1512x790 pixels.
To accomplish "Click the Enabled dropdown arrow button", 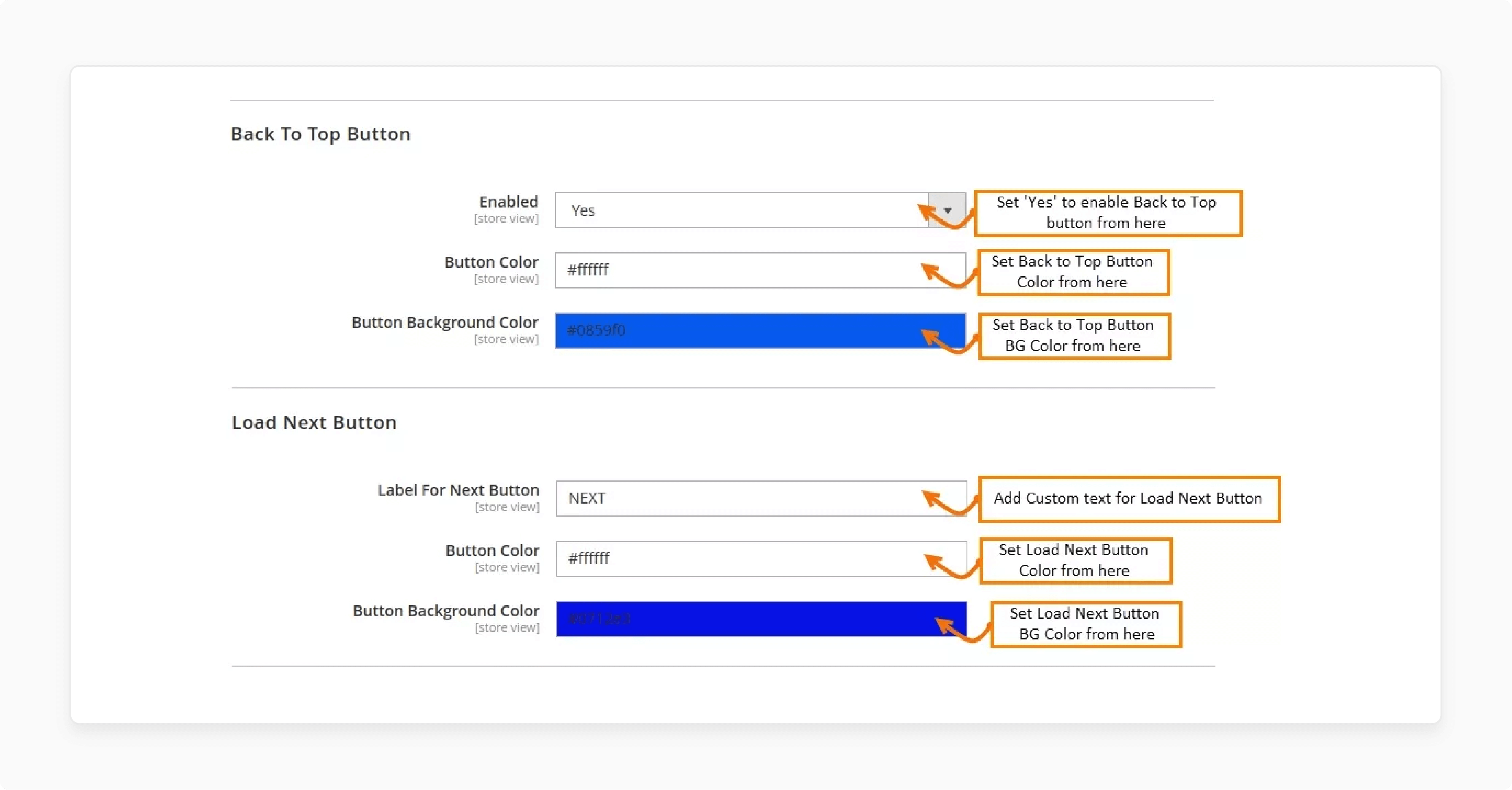I will [948, 210].
